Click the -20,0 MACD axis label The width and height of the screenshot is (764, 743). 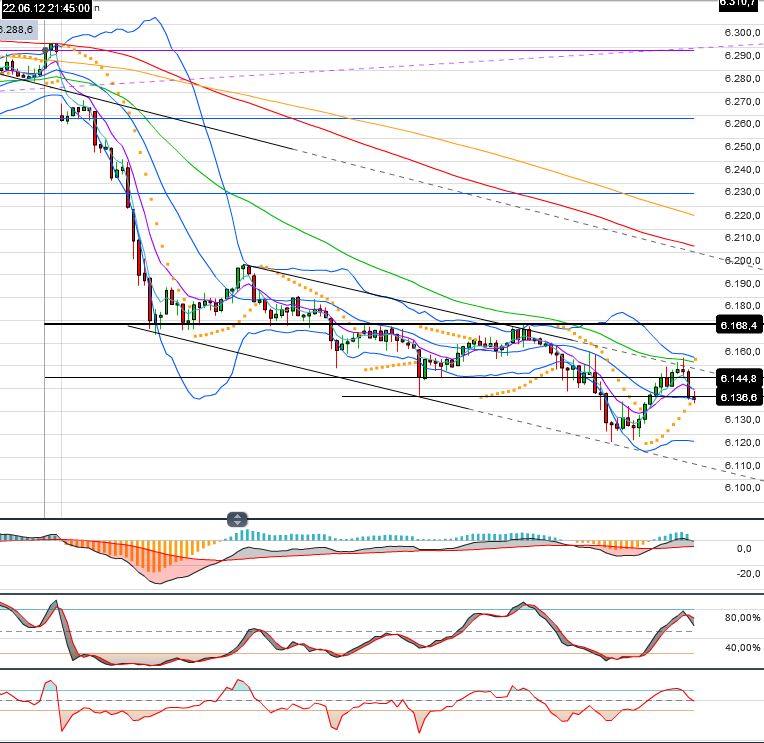[x=748, y=573]
